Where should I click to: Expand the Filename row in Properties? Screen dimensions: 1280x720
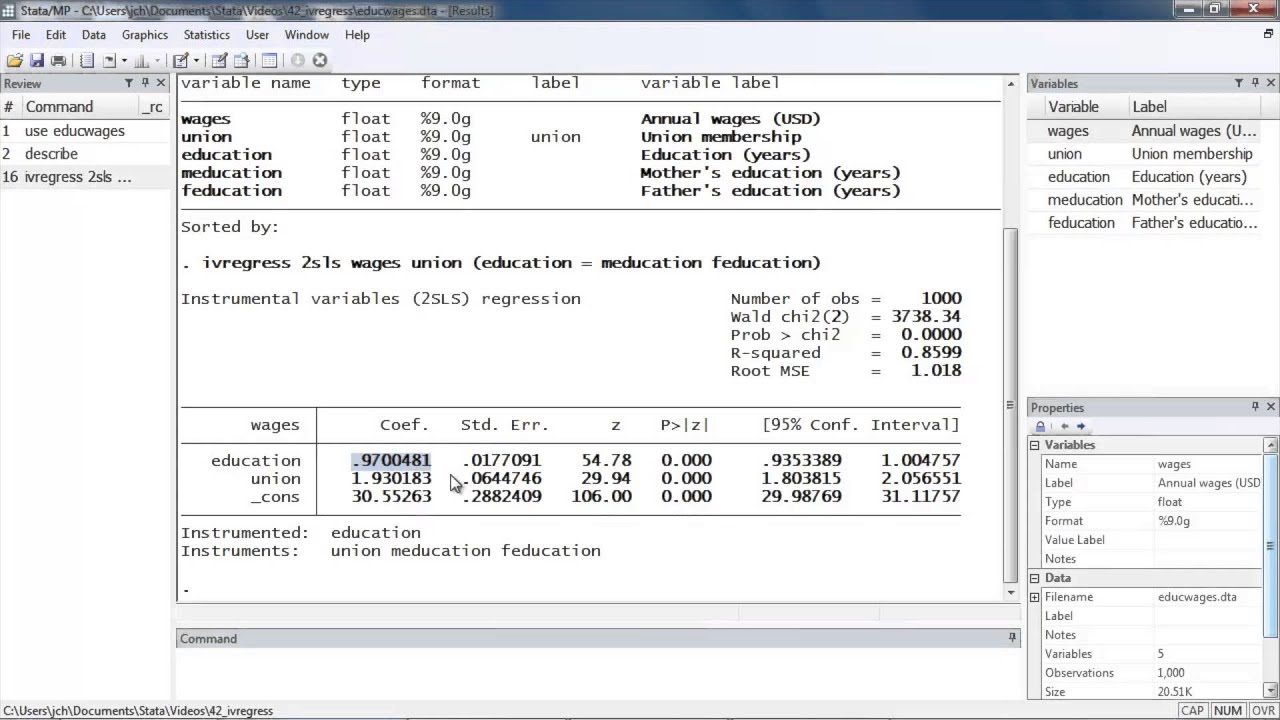pyautogui.click(x=1035, y=597)
